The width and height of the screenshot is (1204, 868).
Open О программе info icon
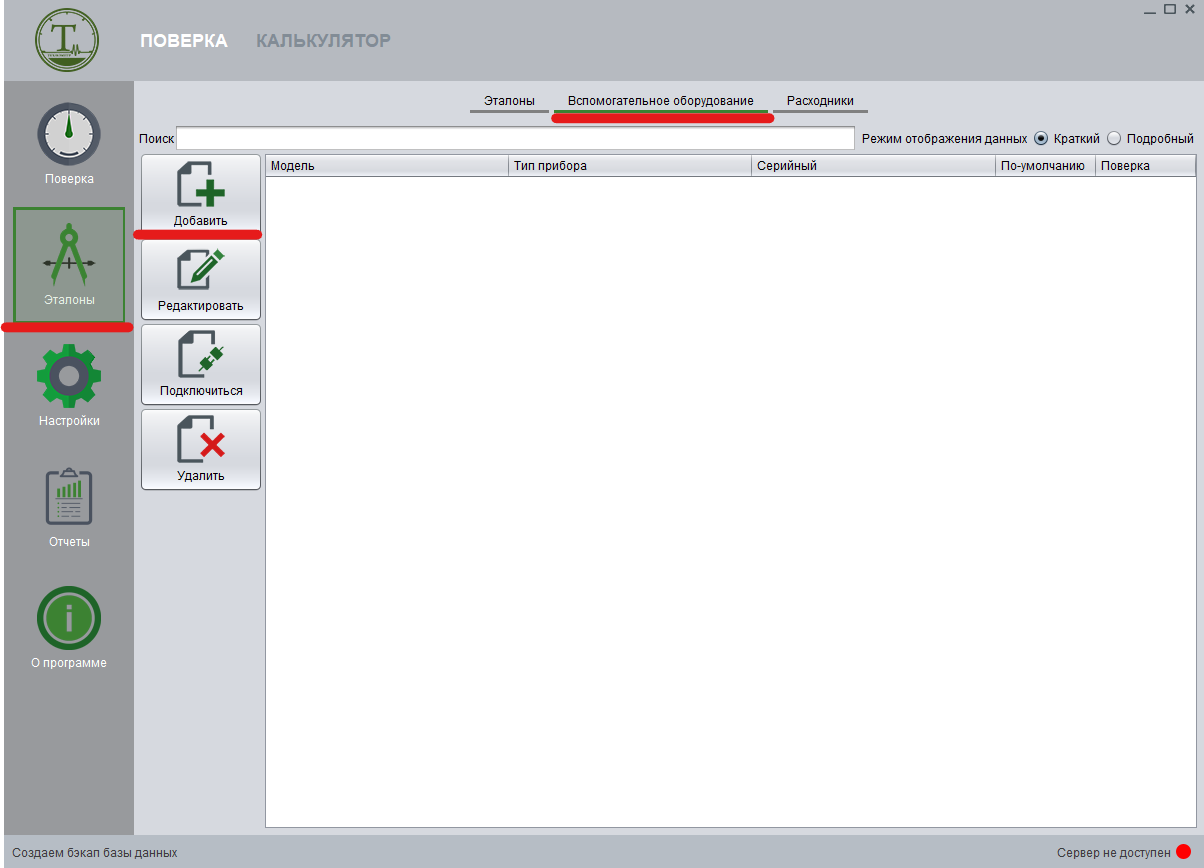[x=68, y=617]
